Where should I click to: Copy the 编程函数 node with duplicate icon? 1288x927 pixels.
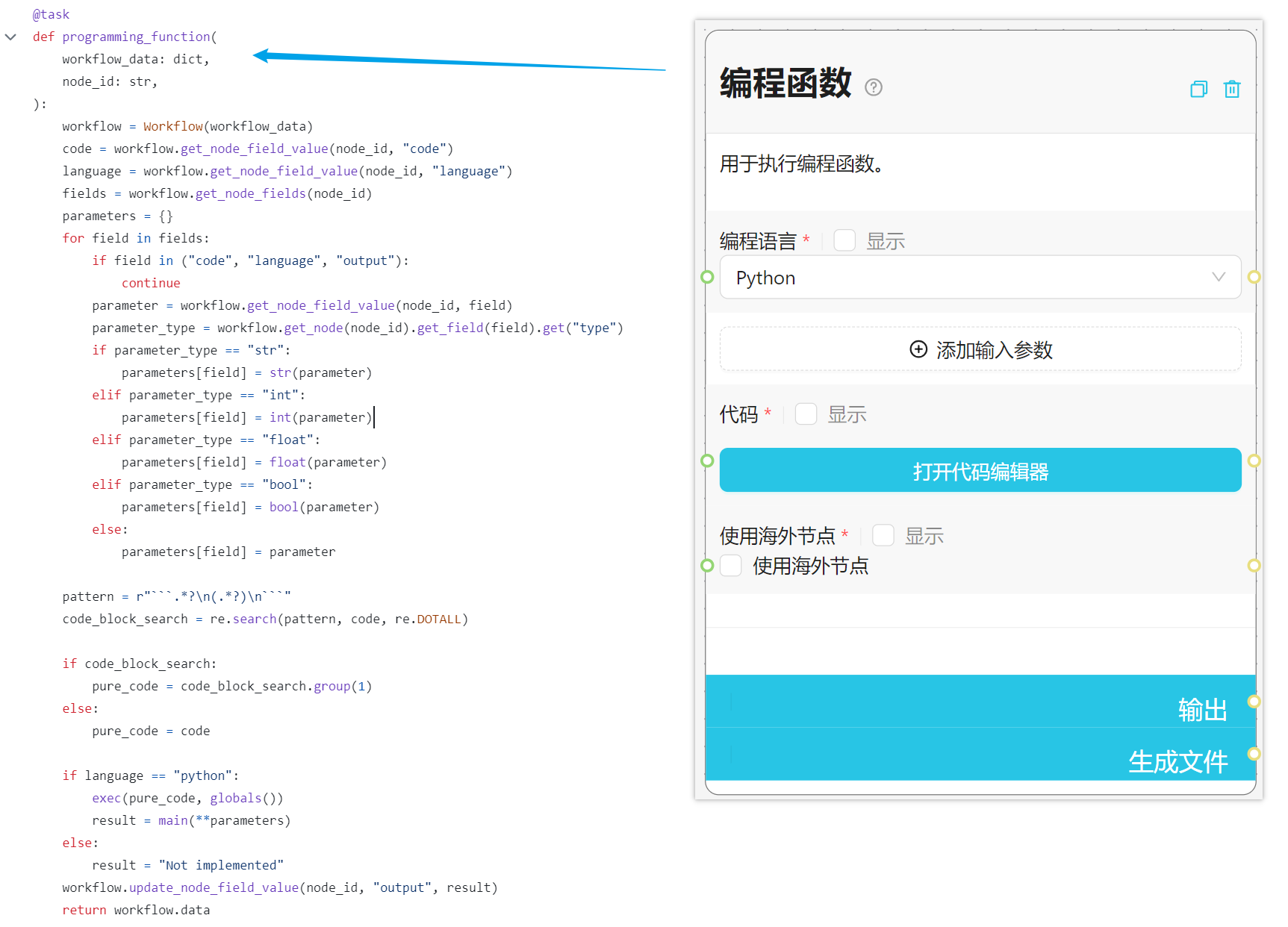pos(1198,90)
